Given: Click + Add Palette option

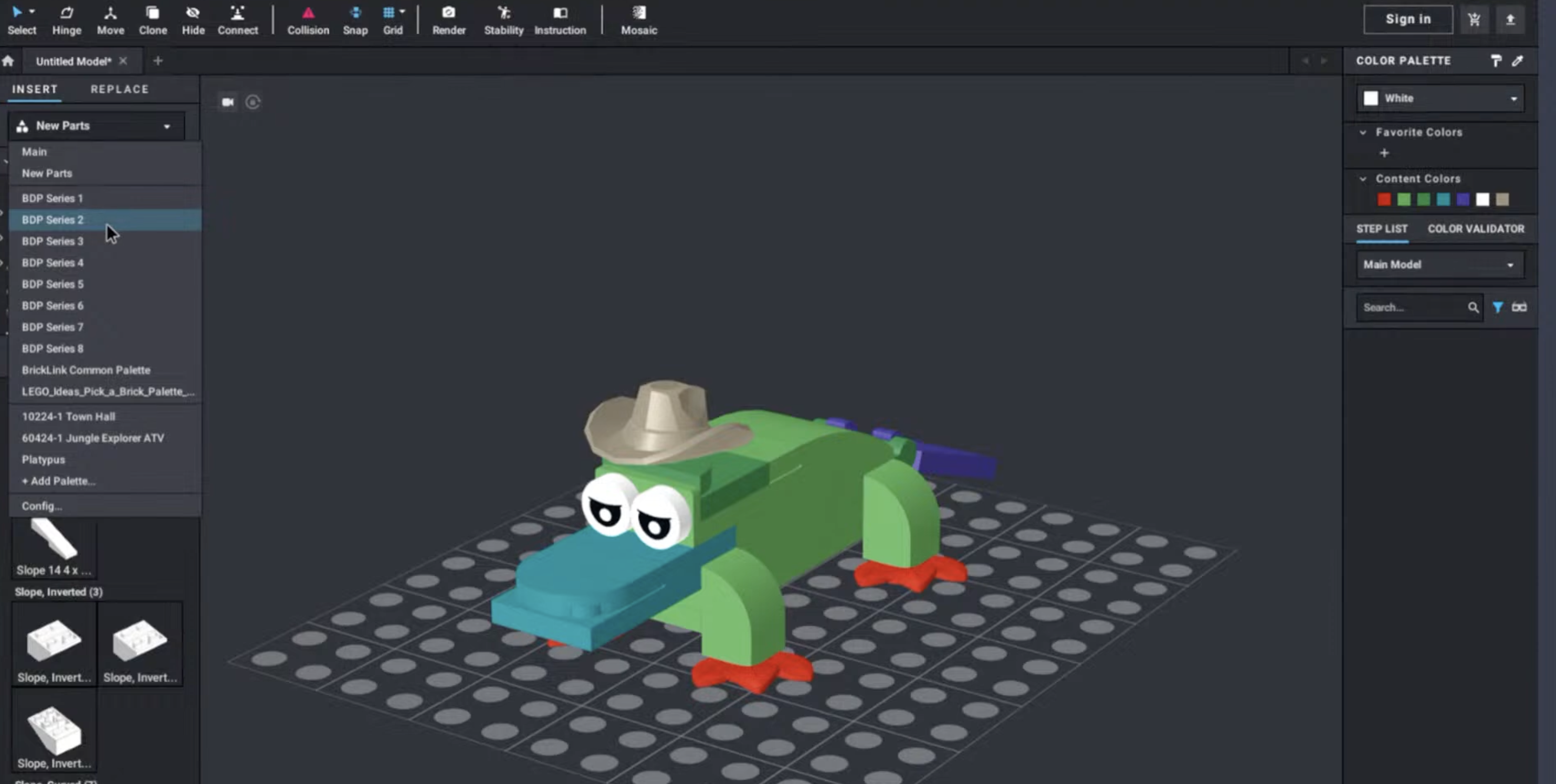Looking at the screenshot, I should (105, 481).
